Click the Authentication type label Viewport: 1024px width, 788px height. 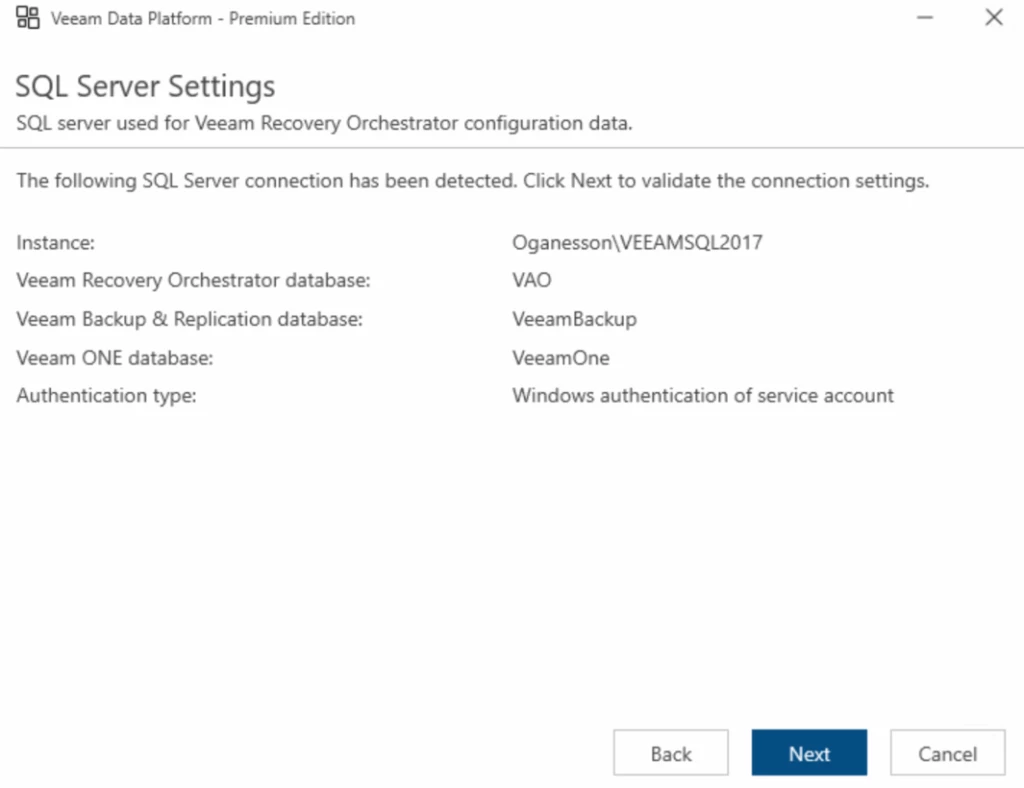106,395
